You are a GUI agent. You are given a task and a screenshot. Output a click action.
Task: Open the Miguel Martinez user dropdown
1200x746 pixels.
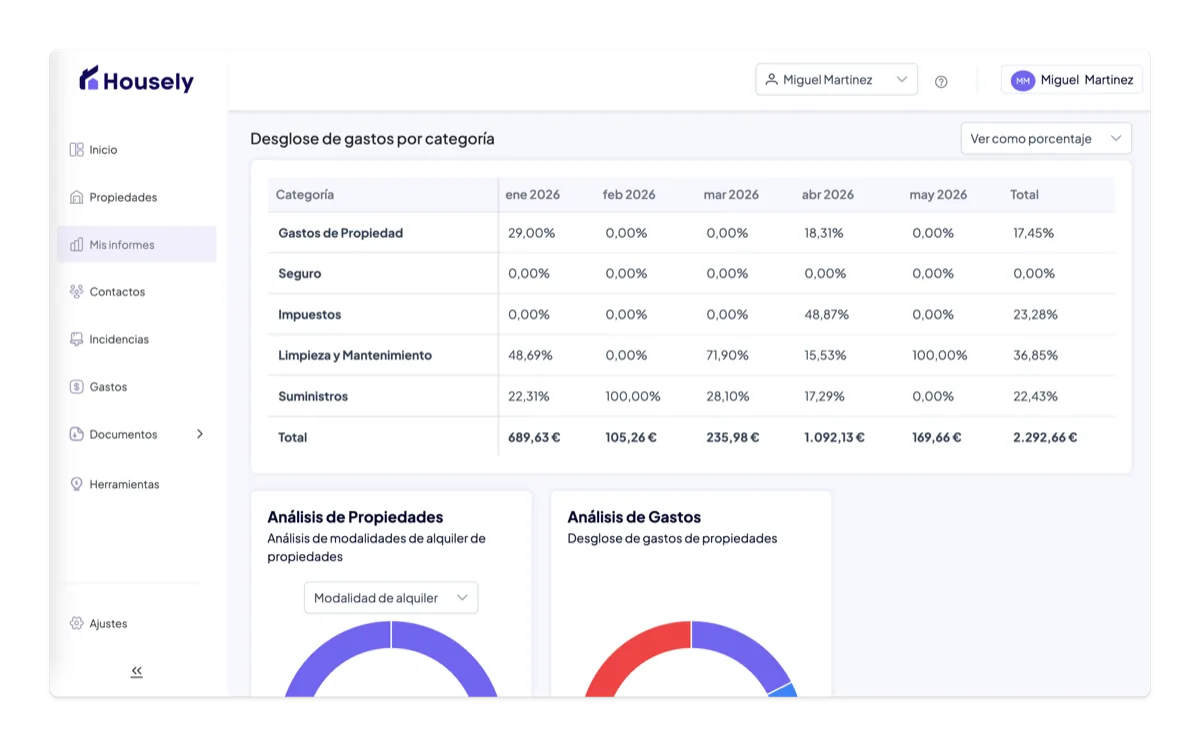836,79
